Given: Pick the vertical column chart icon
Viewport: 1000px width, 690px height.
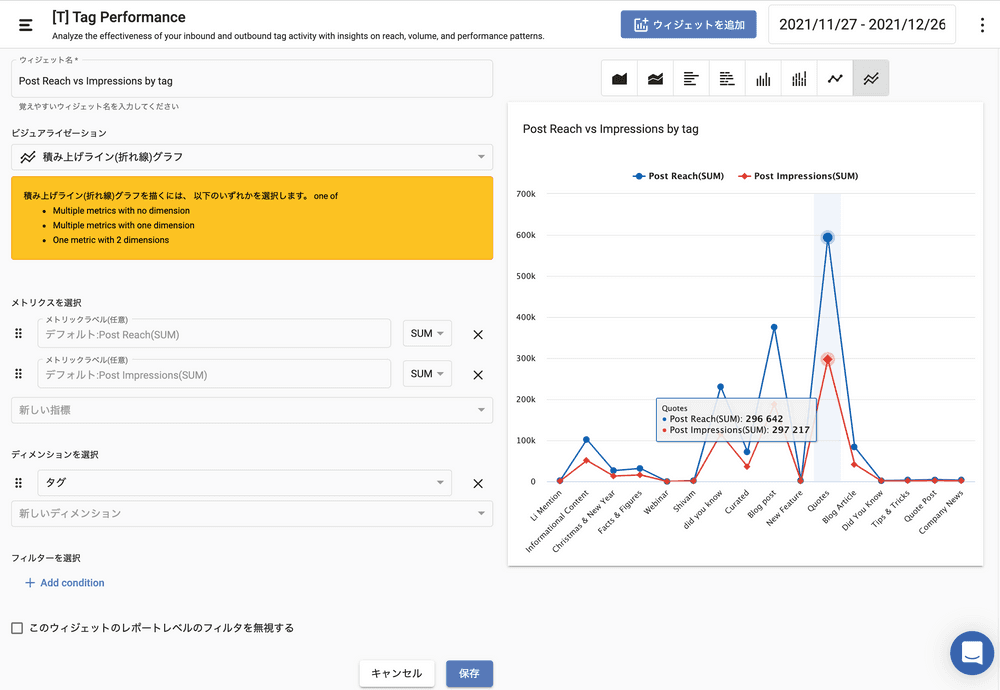Looking at the screenshot, I should (x=763, y=79).
